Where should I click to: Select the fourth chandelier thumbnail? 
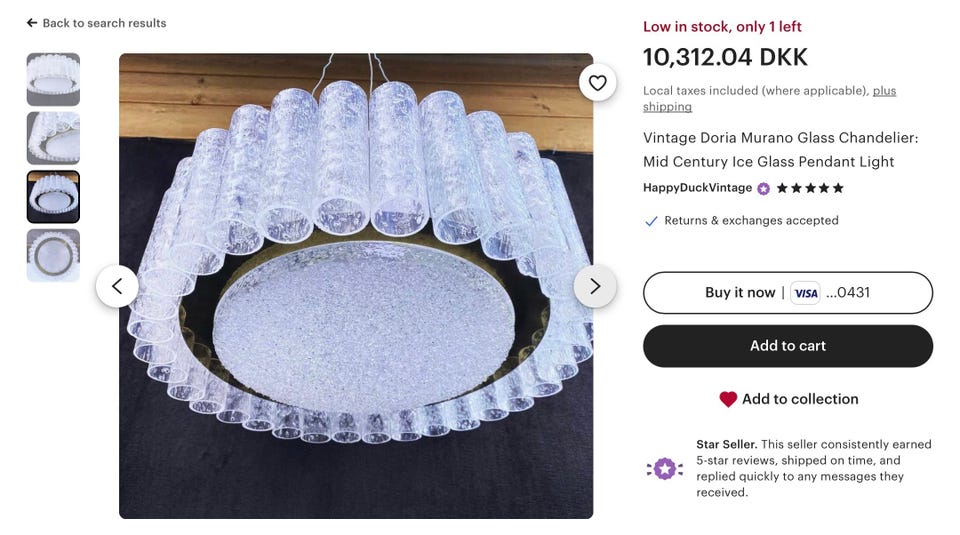click(x=53, y=255)
